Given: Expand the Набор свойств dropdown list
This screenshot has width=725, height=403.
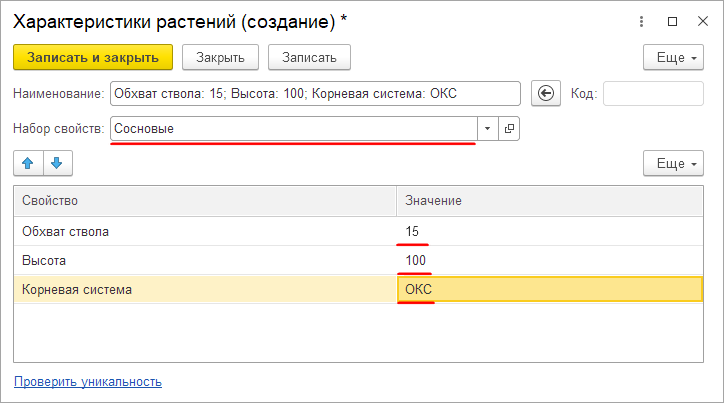Looking at the screenshot, I should click(487, 128).
